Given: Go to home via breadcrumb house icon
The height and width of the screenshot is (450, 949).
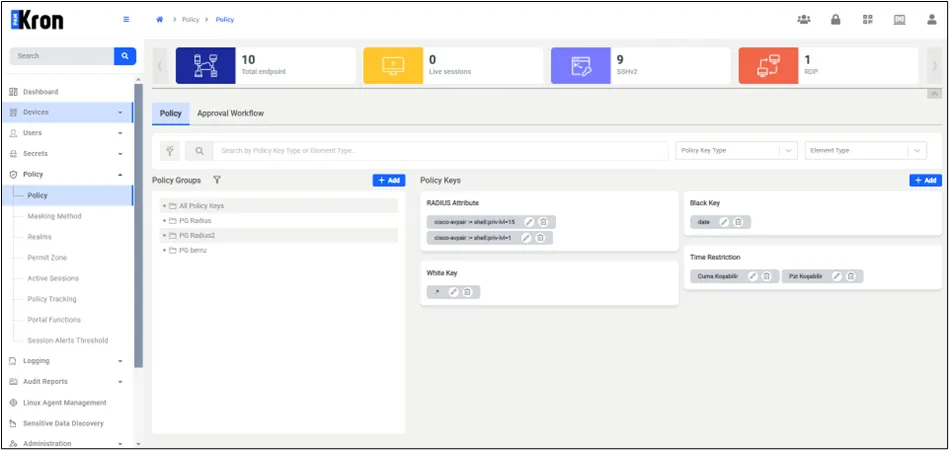Looking at the screenshot, I should pos(160,19).
